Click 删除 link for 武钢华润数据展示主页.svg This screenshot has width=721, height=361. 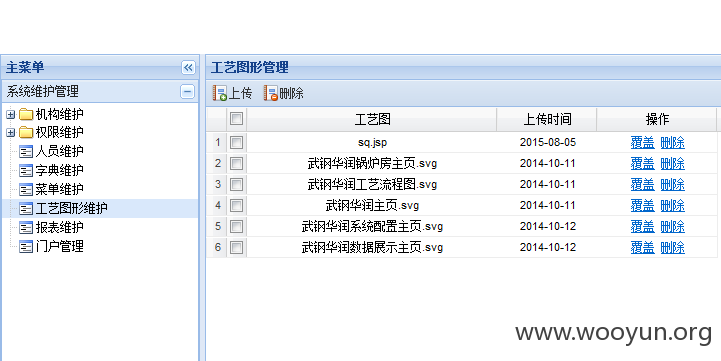click(673, 247)
